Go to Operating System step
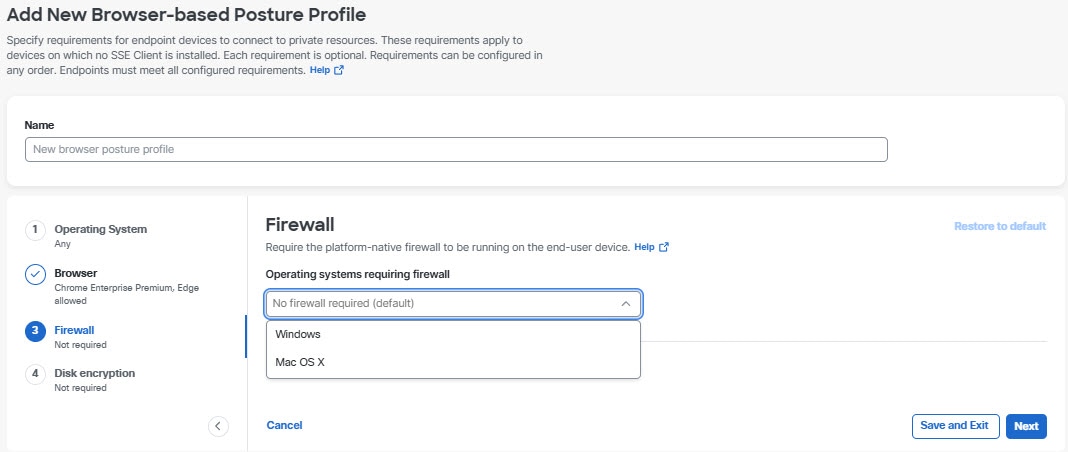The width and height of the screenshot is (1068, 452). pos(100,229)
